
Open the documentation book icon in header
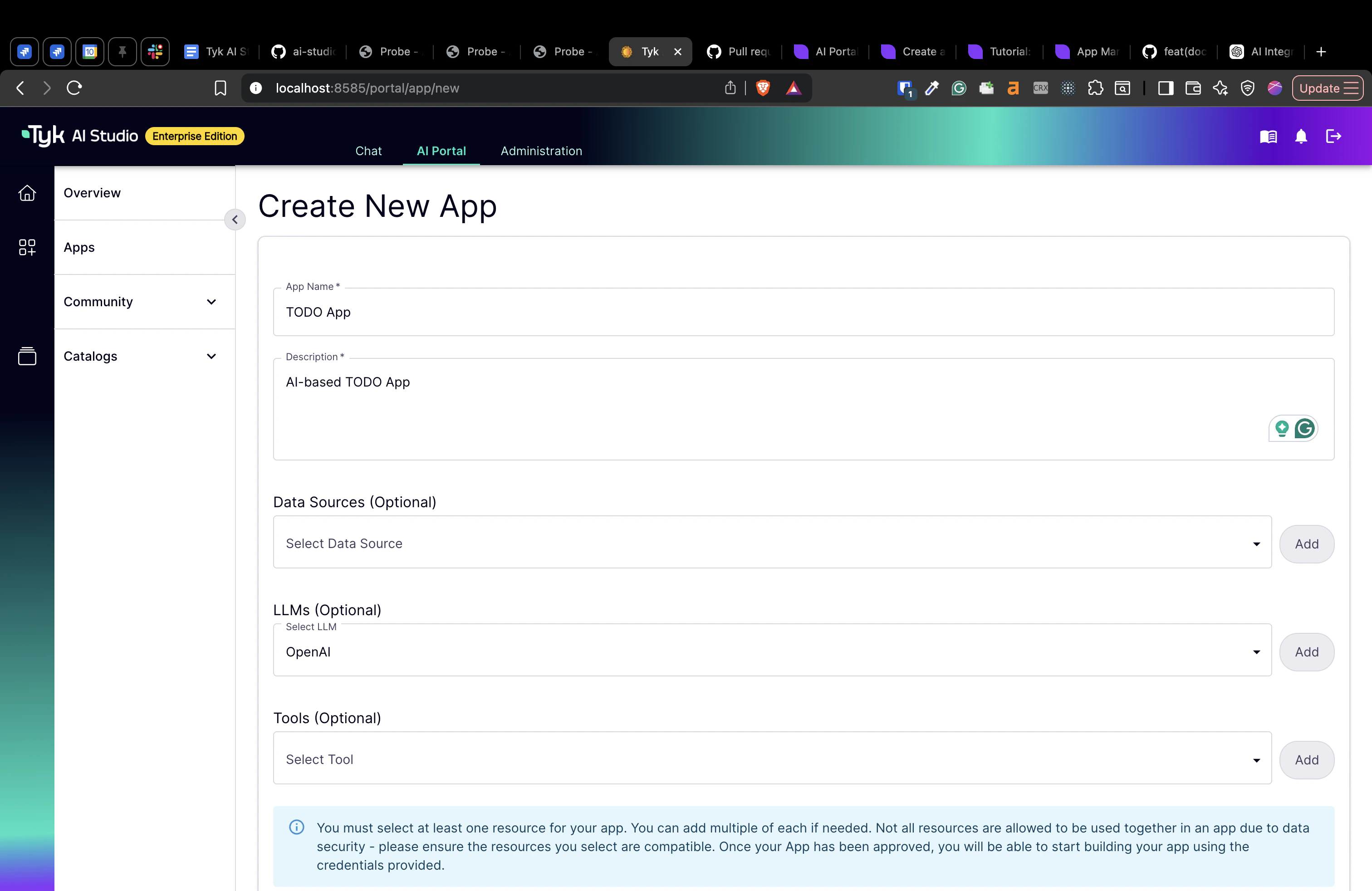1268,137
